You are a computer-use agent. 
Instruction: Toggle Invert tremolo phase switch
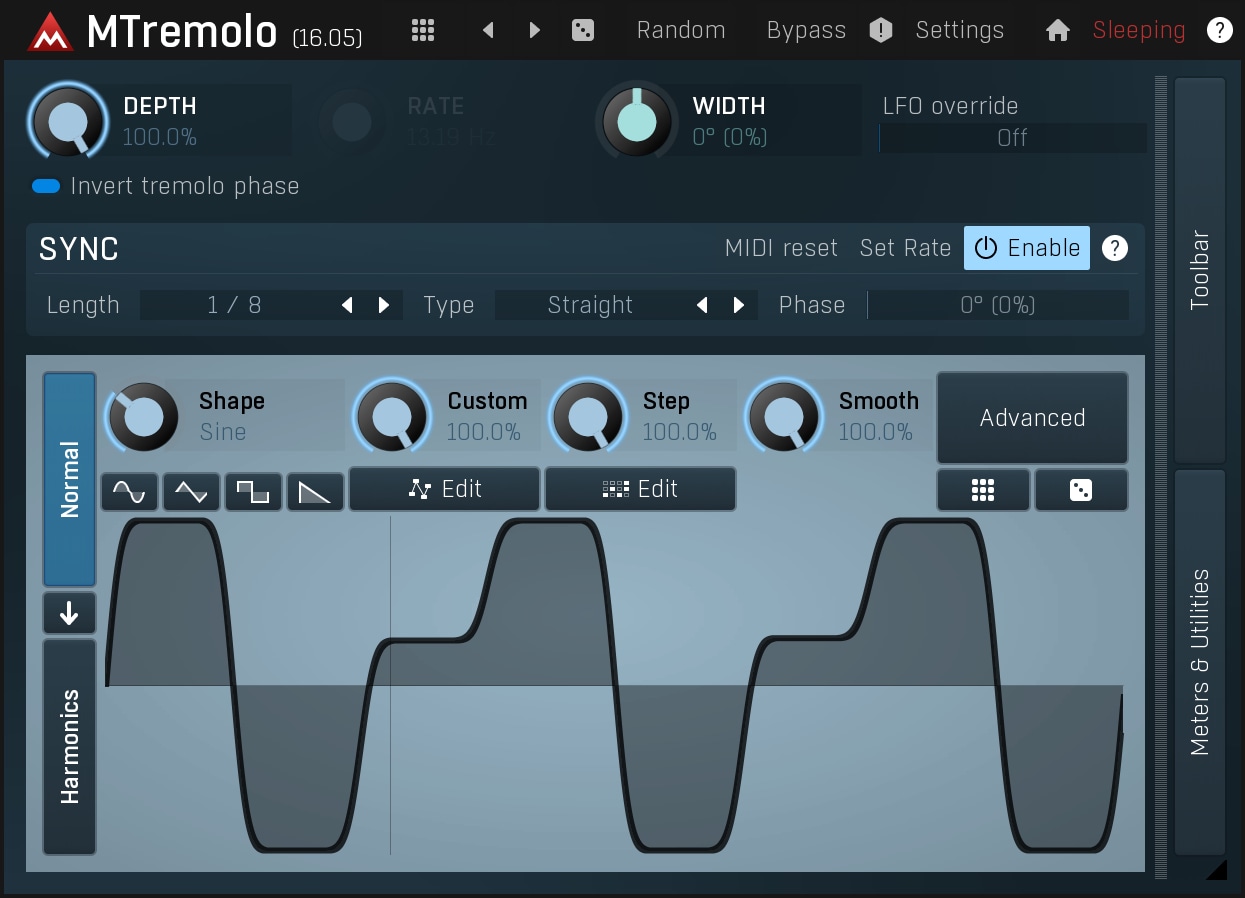tap(46, 186)
